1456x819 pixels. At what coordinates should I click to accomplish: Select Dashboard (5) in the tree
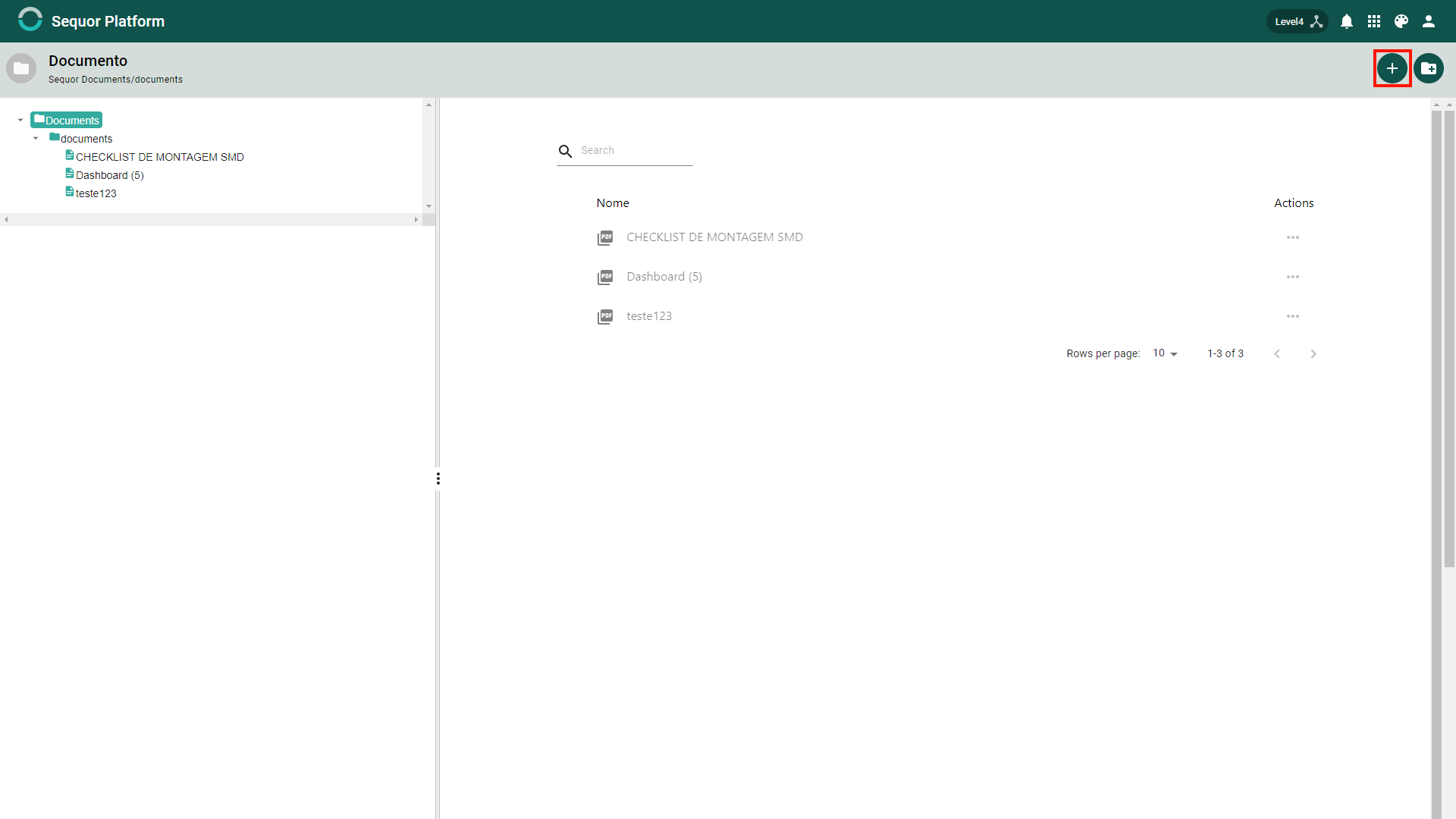pos(105,174)
